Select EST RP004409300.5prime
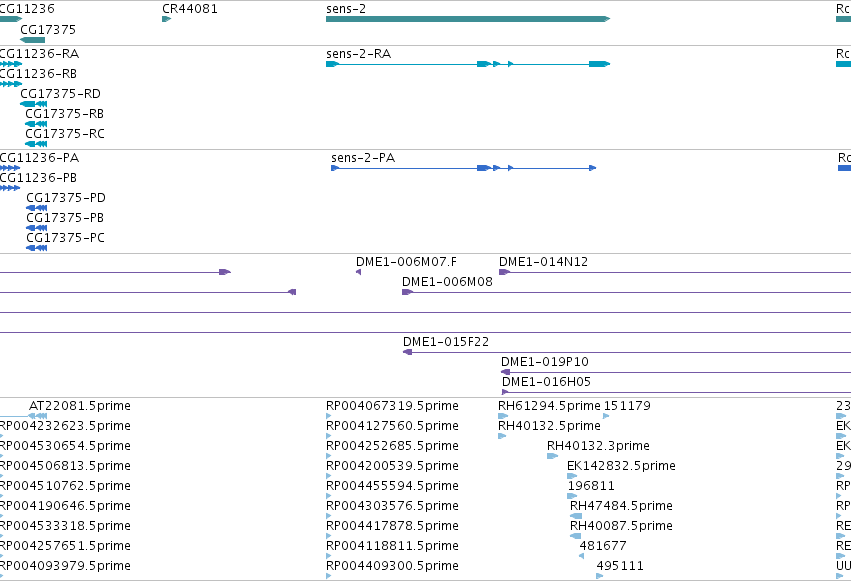 click(x=392, y=566)
